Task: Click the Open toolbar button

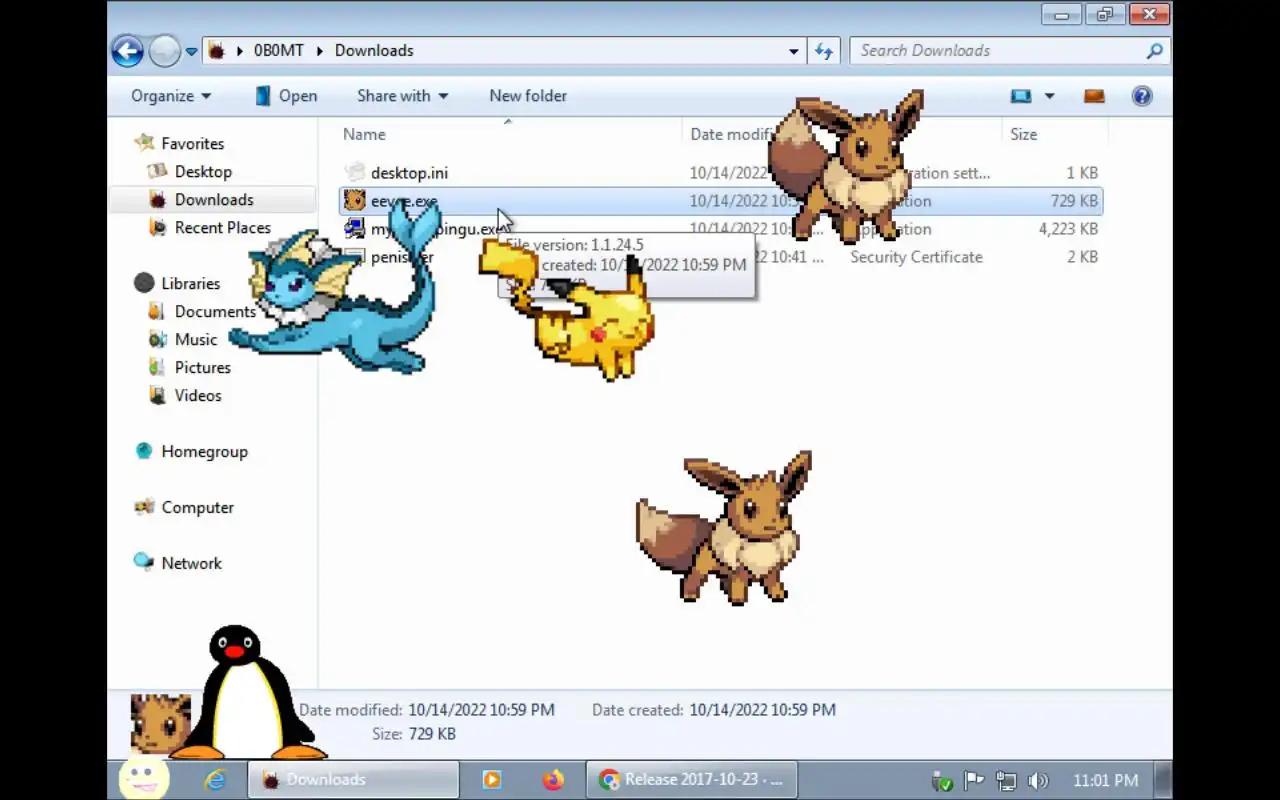Action: pyautogui.click(x=286, y=96)
